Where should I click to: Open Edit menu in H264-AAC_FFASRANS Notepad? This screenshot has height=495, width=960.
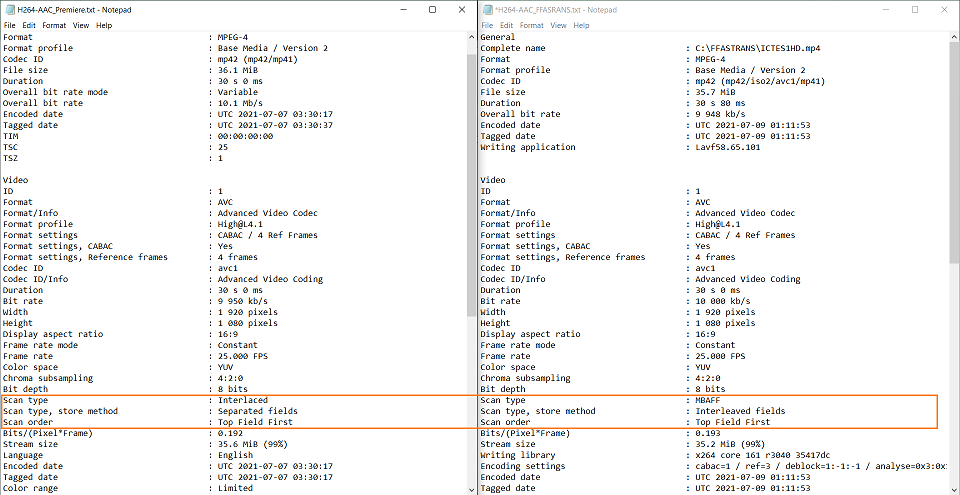coord(506,25)
